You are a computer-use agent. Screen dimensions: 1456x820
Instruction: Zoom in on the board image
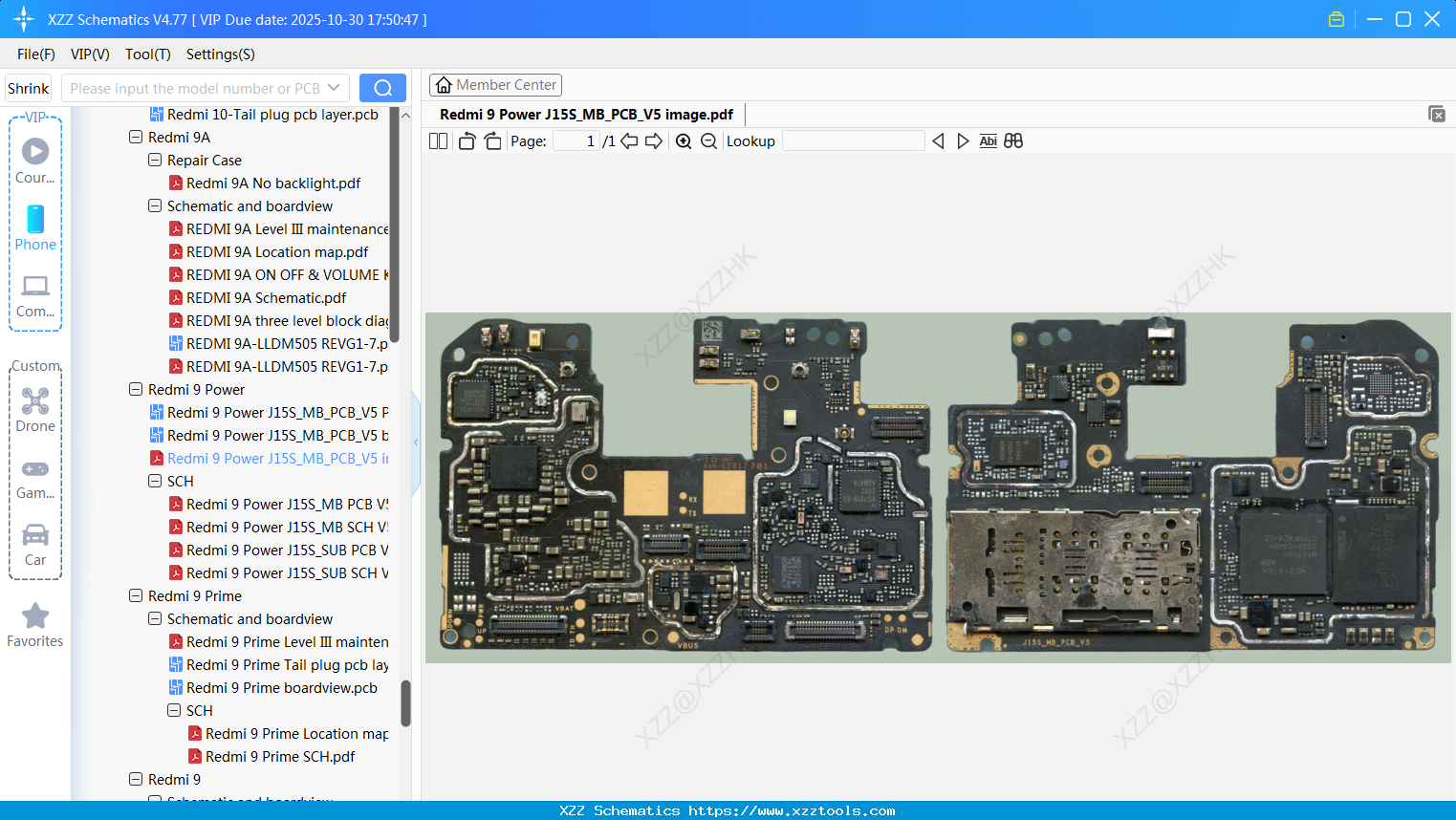tap(684, 140)
